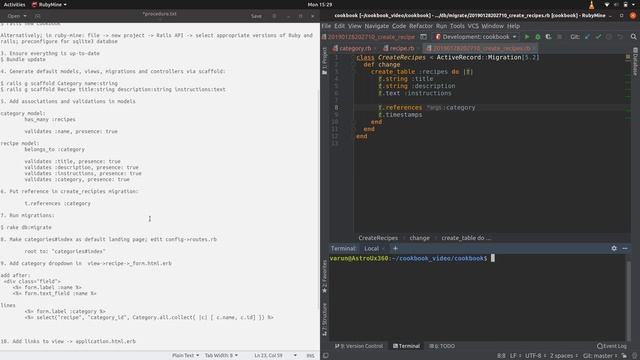Click the network icon in top bar

point(607,4)
